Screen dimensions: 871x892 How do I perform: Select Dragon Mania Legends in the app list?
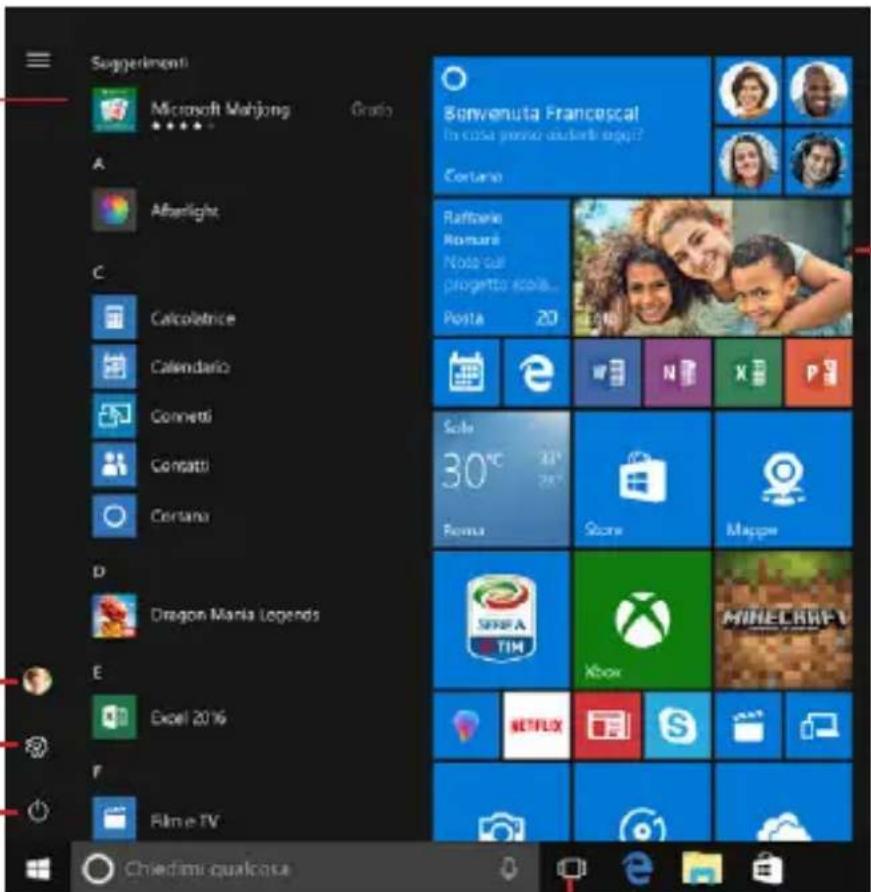(x=232, y=615)
